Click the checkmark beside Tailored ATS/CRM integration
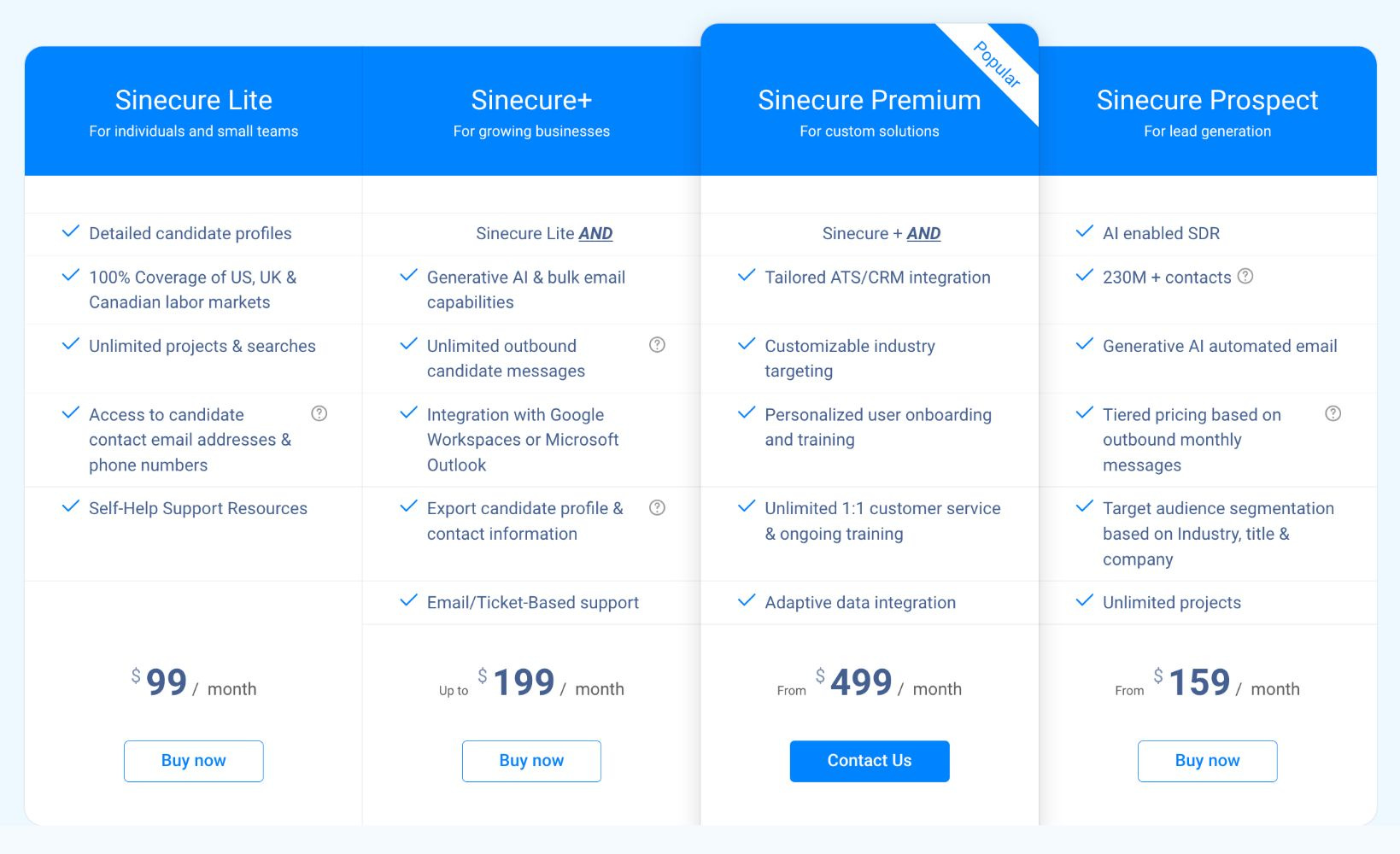The image size is (1400, 854). (x=746, y=276)
